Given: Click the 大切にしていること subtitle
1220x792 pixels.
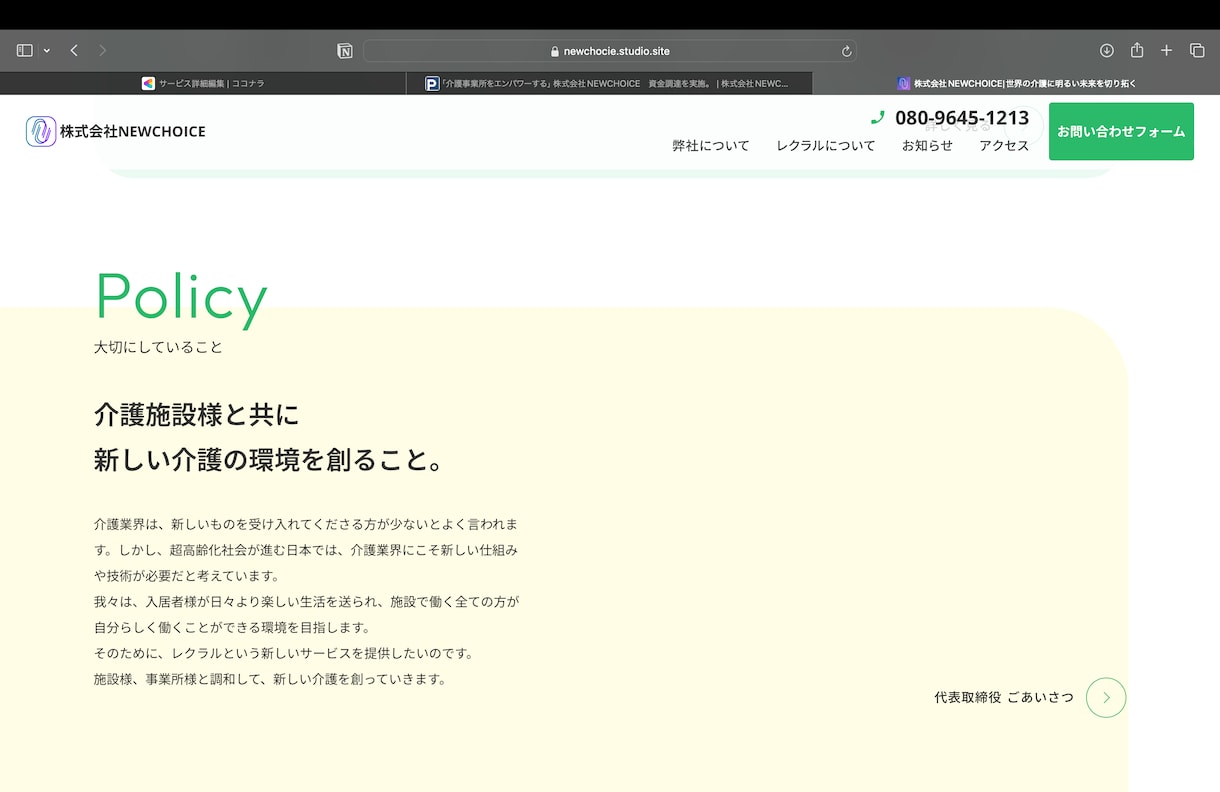Looking at the screenshot, I should [x=158, y=347].
